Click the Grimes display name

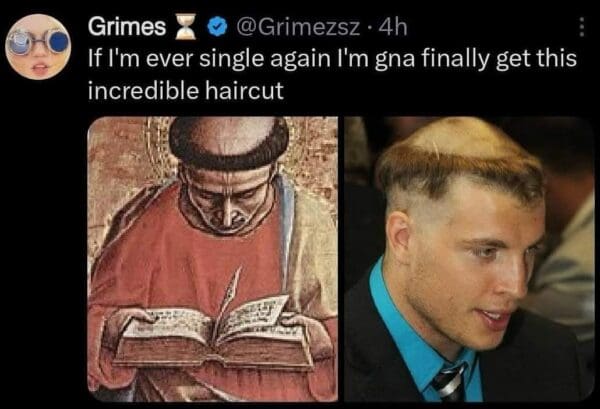(x=127, y=27)
